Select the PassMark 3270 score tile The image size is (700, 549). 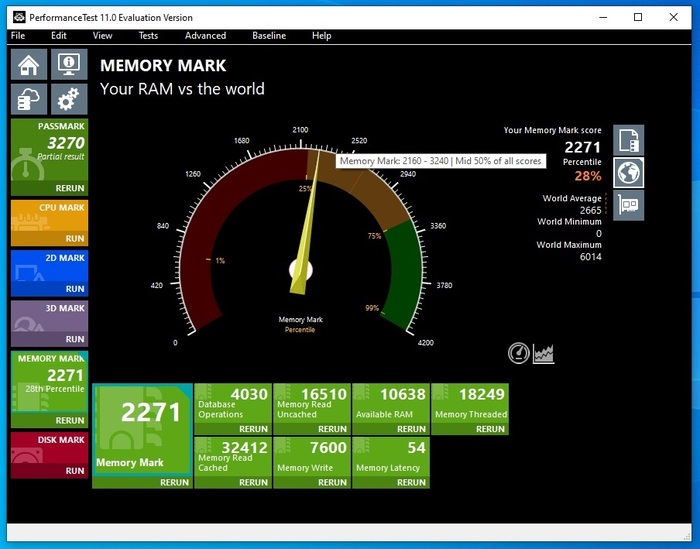49,150
